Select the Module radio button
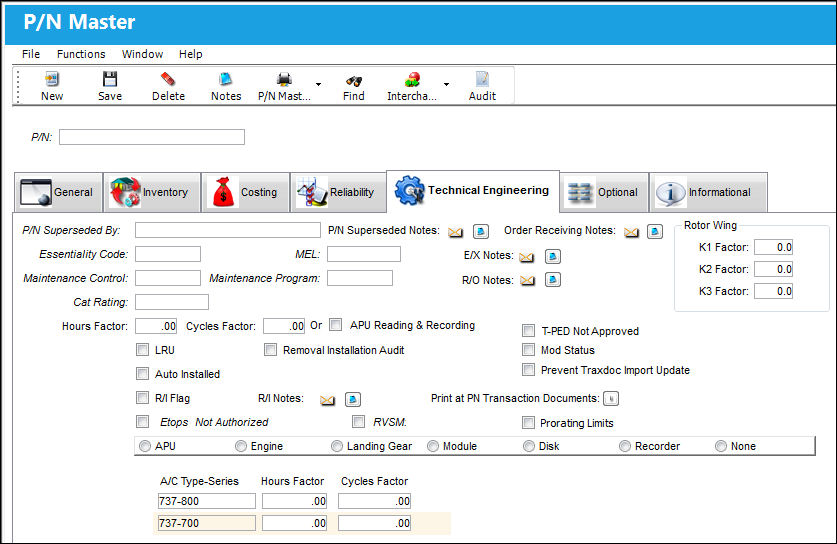Screen dimensions: 837x544 tap(433, 446)
